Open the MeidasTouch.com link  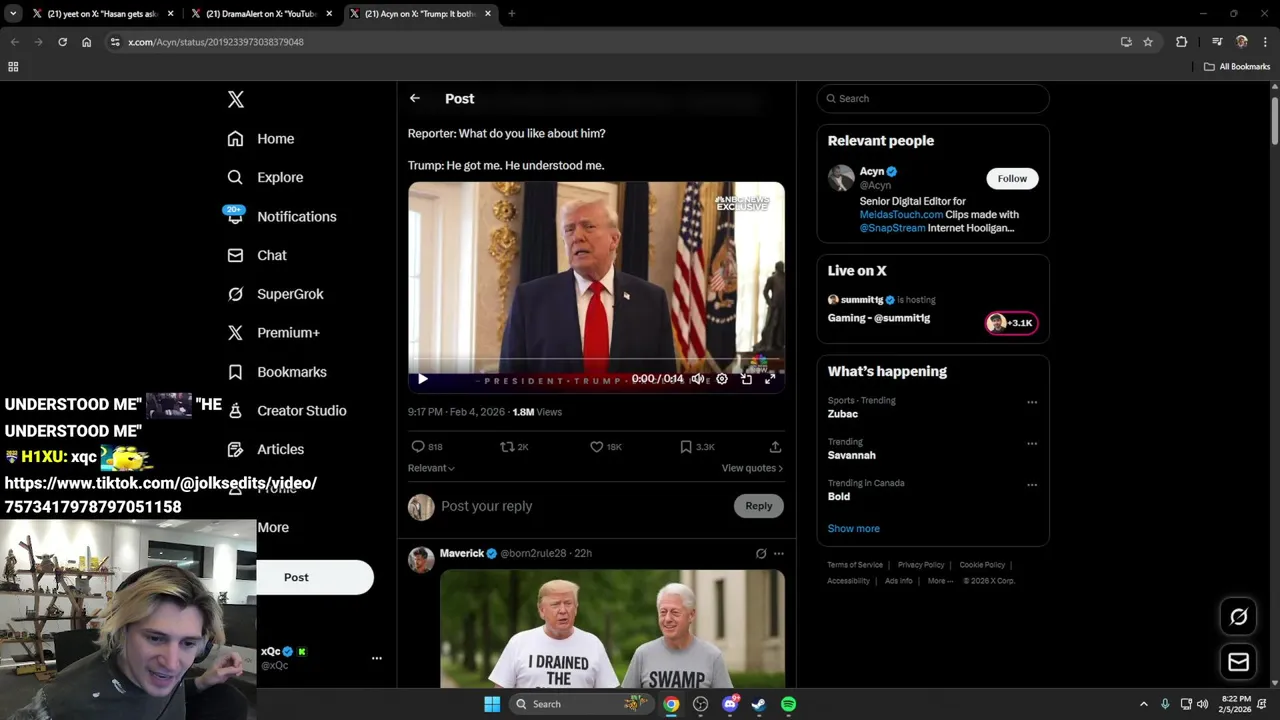[901, 215]
